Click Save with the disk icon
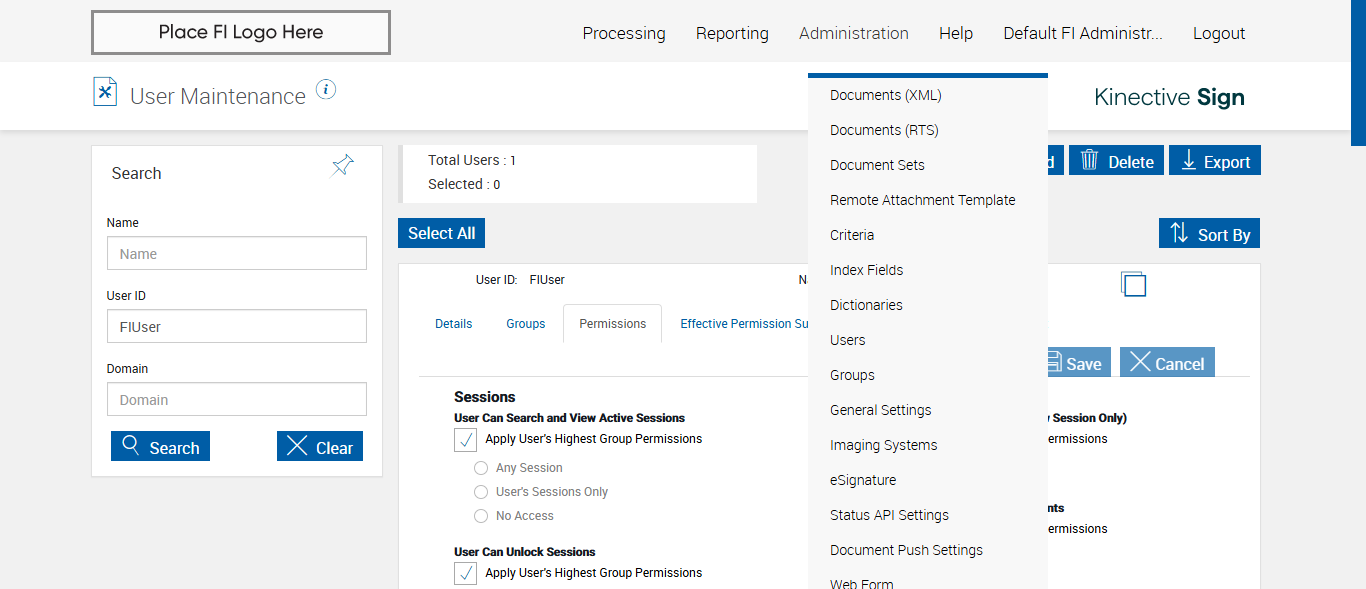1366x589 pixels. (x=1074, y=363)
